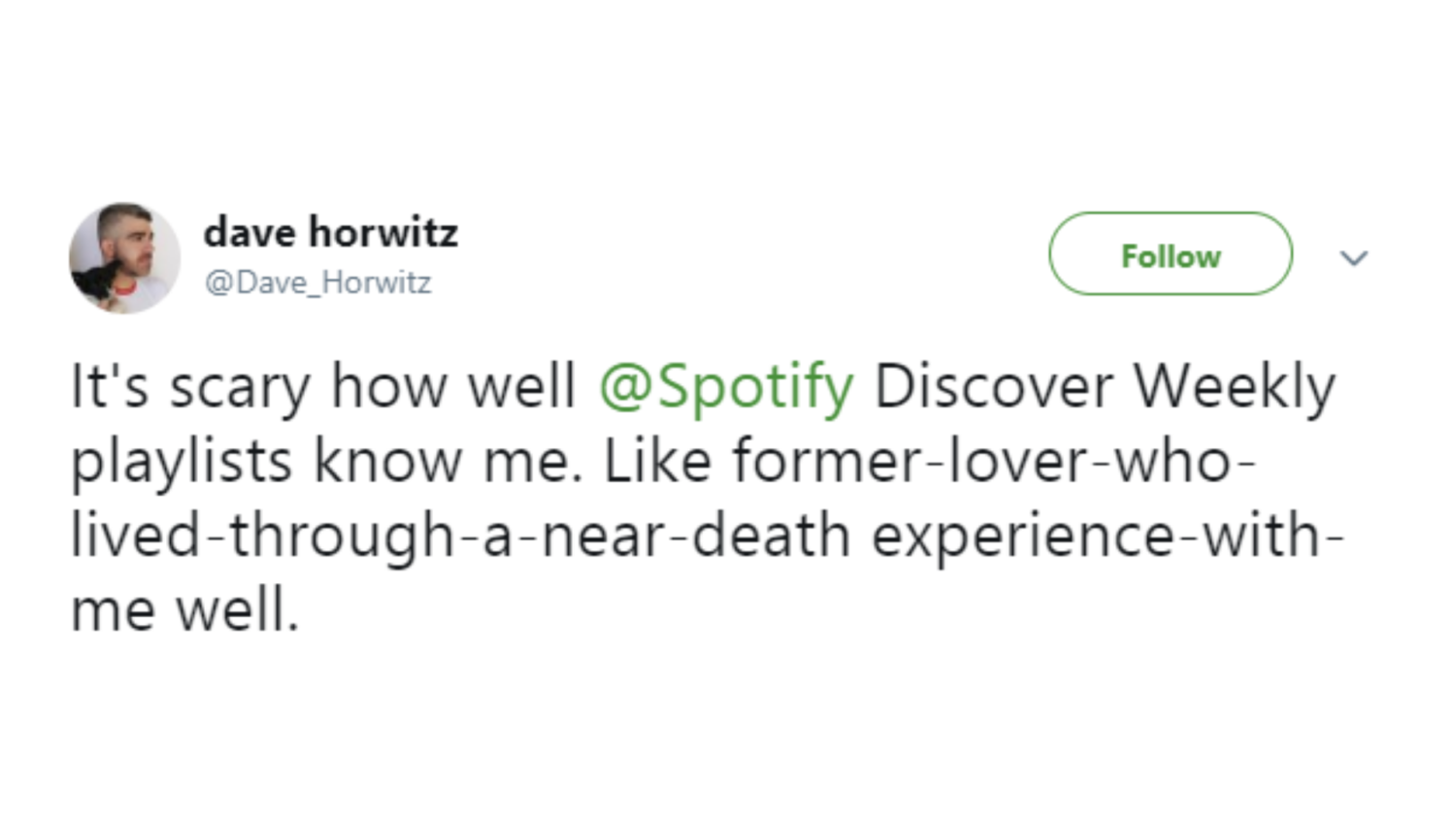Viewport: 1456px width, 819px height.
Task: Click the black cat in the avatar
Action: (x=98, y=280)
